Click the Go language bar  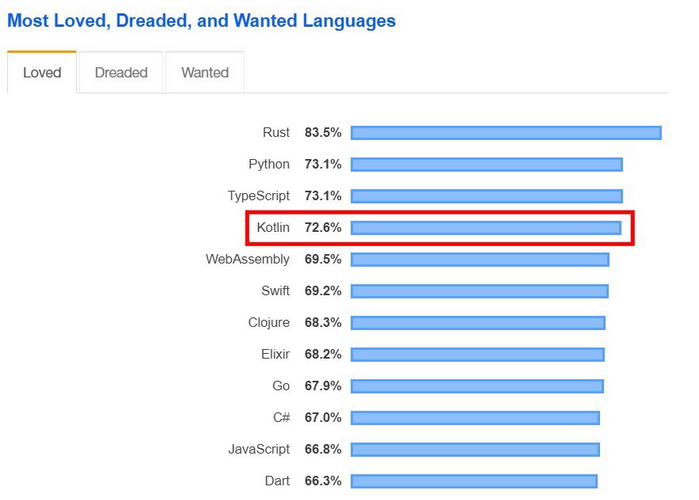point(477,386)
